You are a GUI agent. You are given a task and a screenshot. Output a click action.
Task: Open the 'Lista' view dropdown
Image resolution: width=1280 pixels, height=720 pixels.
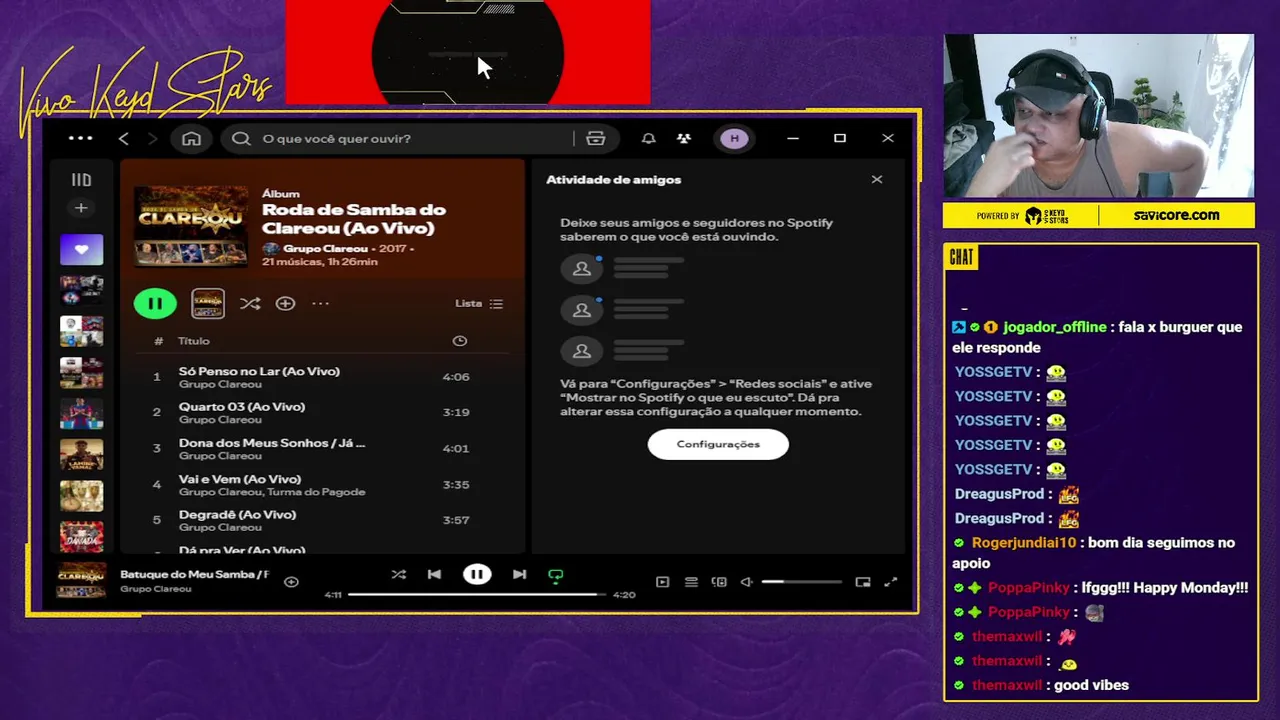pos(479,303)
